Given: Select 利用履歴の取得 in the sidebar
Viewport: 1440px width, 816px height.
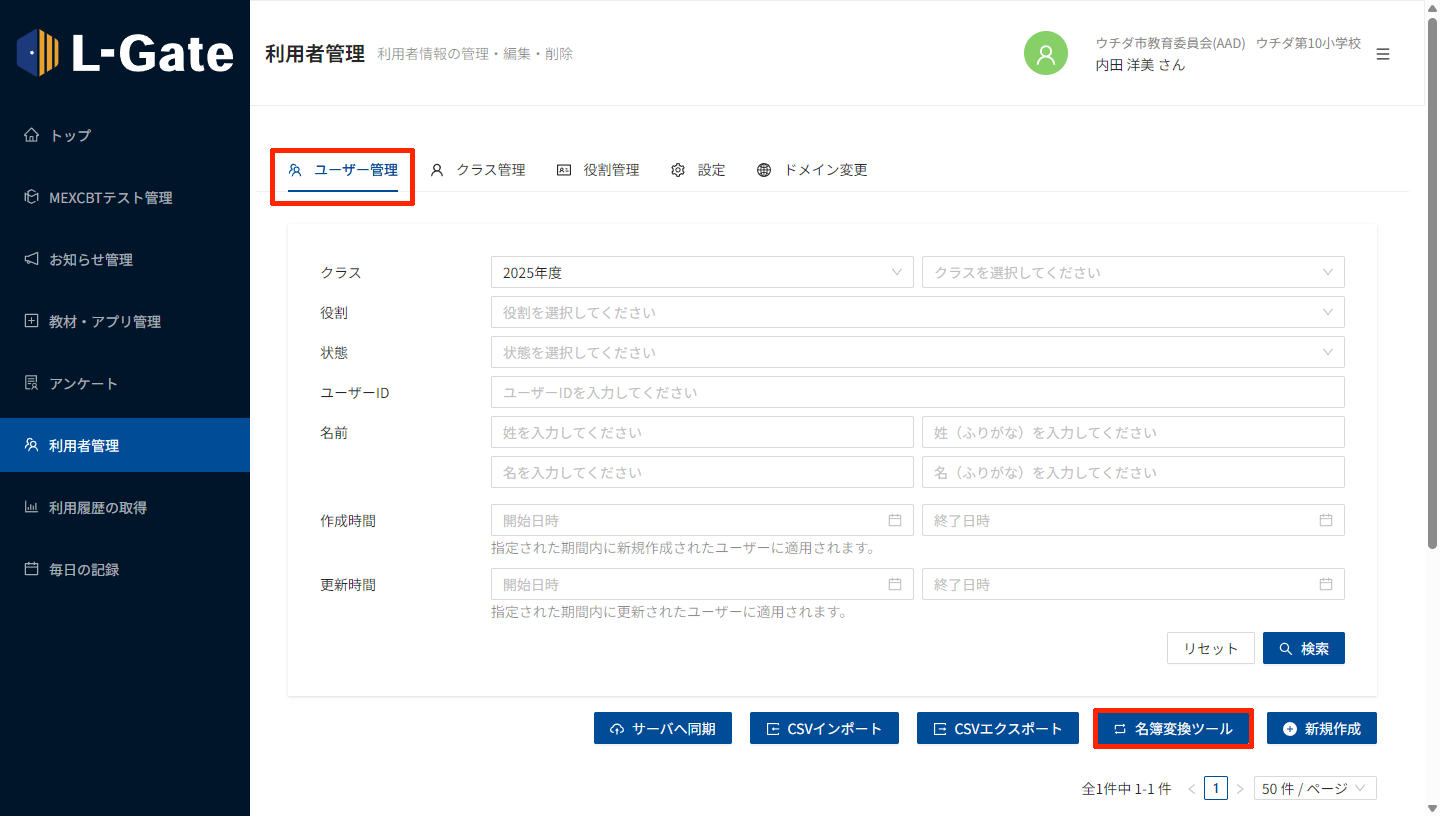Looking at the screenshot, I should (98, 508).
